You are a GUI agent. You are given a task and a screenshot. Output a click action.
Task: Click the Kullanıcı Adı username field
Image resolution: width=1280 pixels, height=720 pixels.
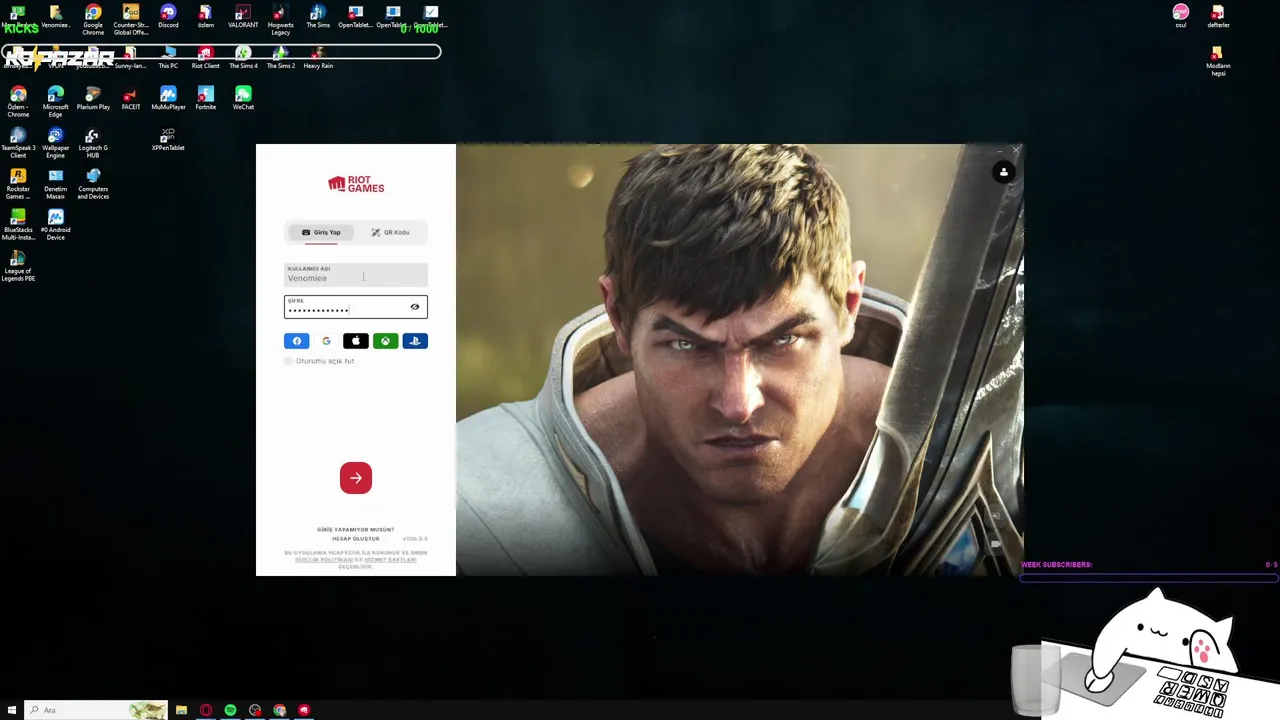pos(356,274)
